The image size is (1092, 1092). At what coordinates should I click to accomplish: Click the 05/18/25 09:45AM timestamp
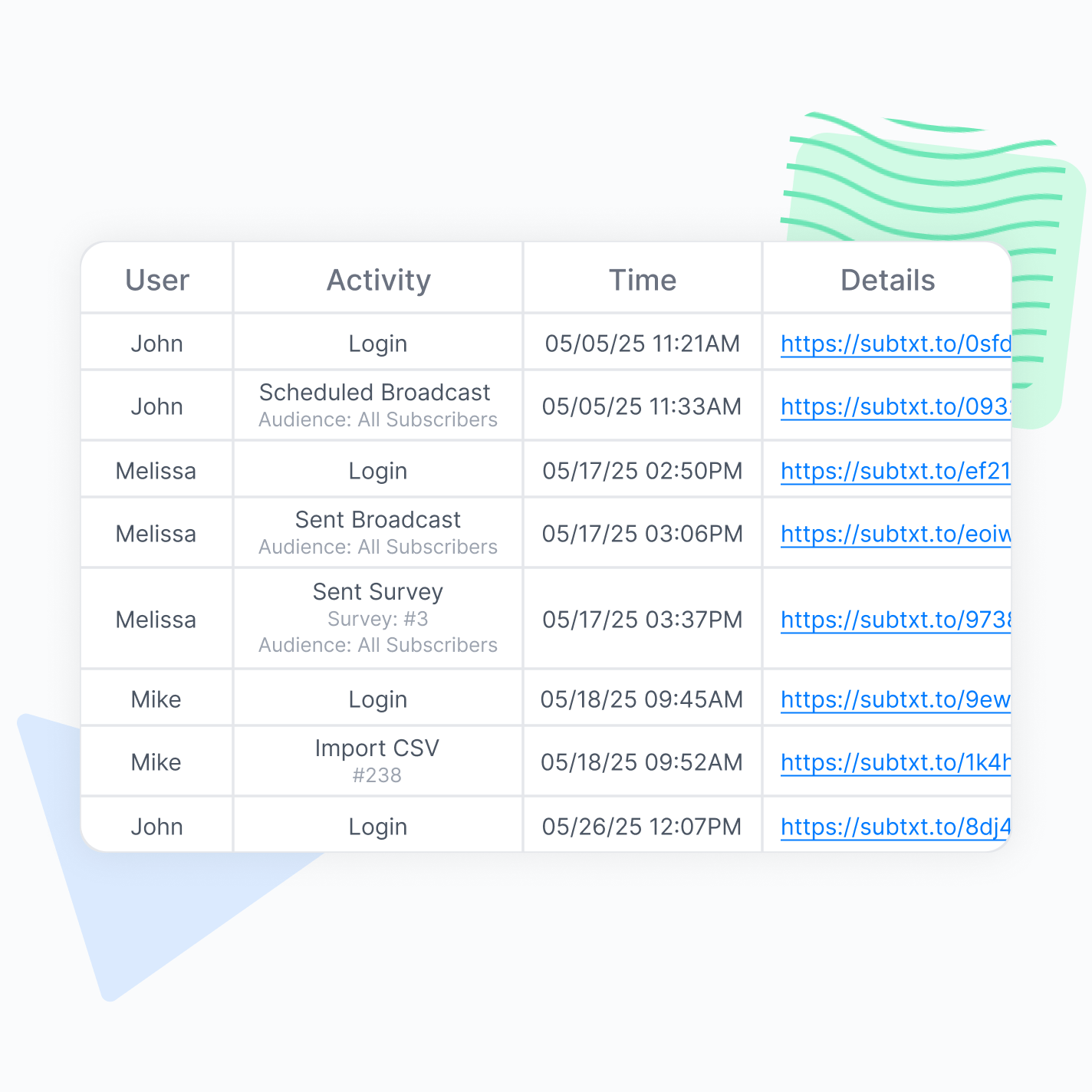tap(642, 699)
